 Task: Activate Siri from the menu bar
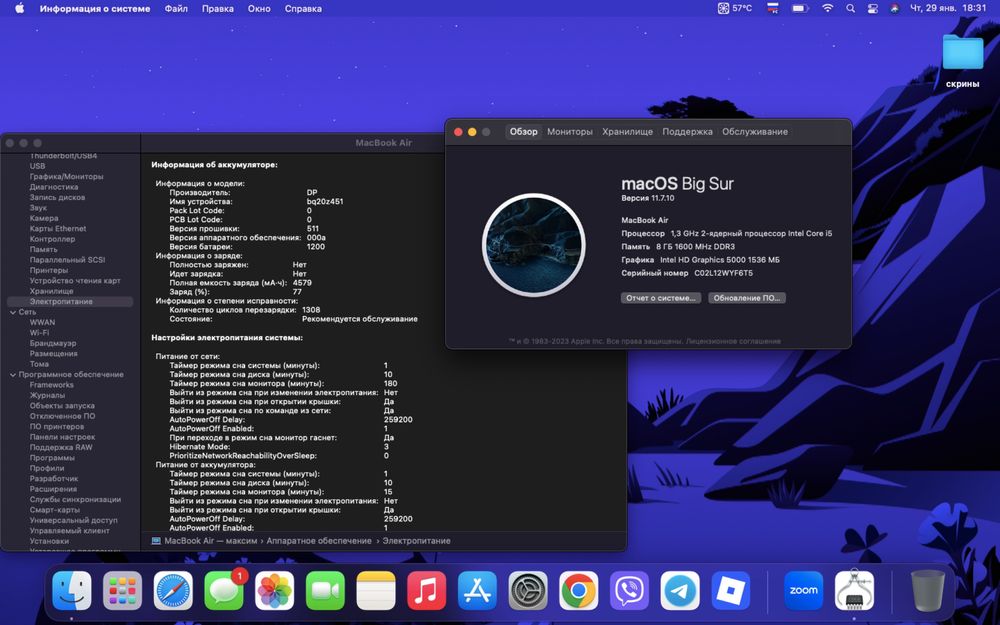point(894,8)
